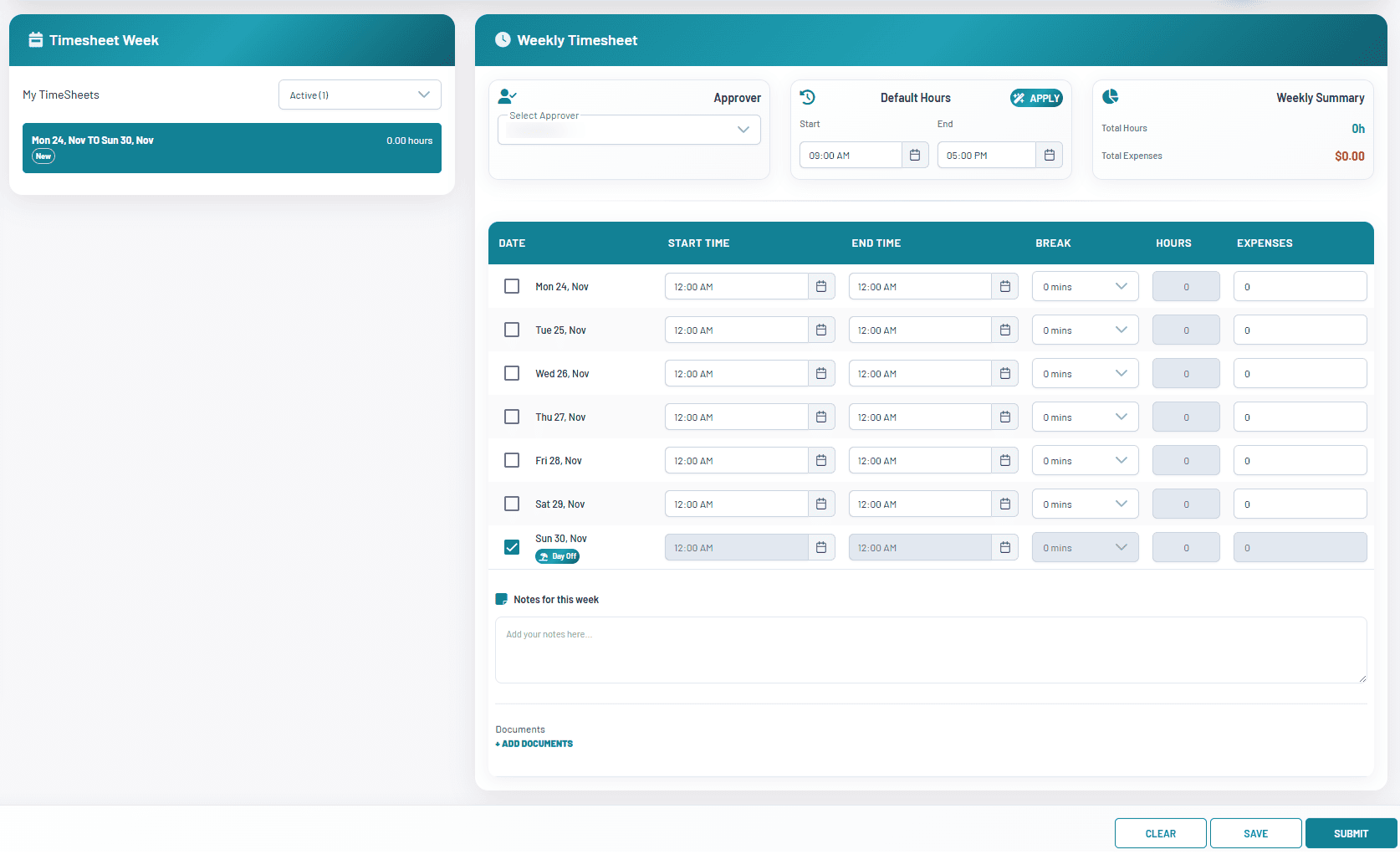Image resolution: width=1400 pixels, height=865 pixels.
Task: Open the calendar picker for Mon 24 start time
Action: click(x=820, y=286)
